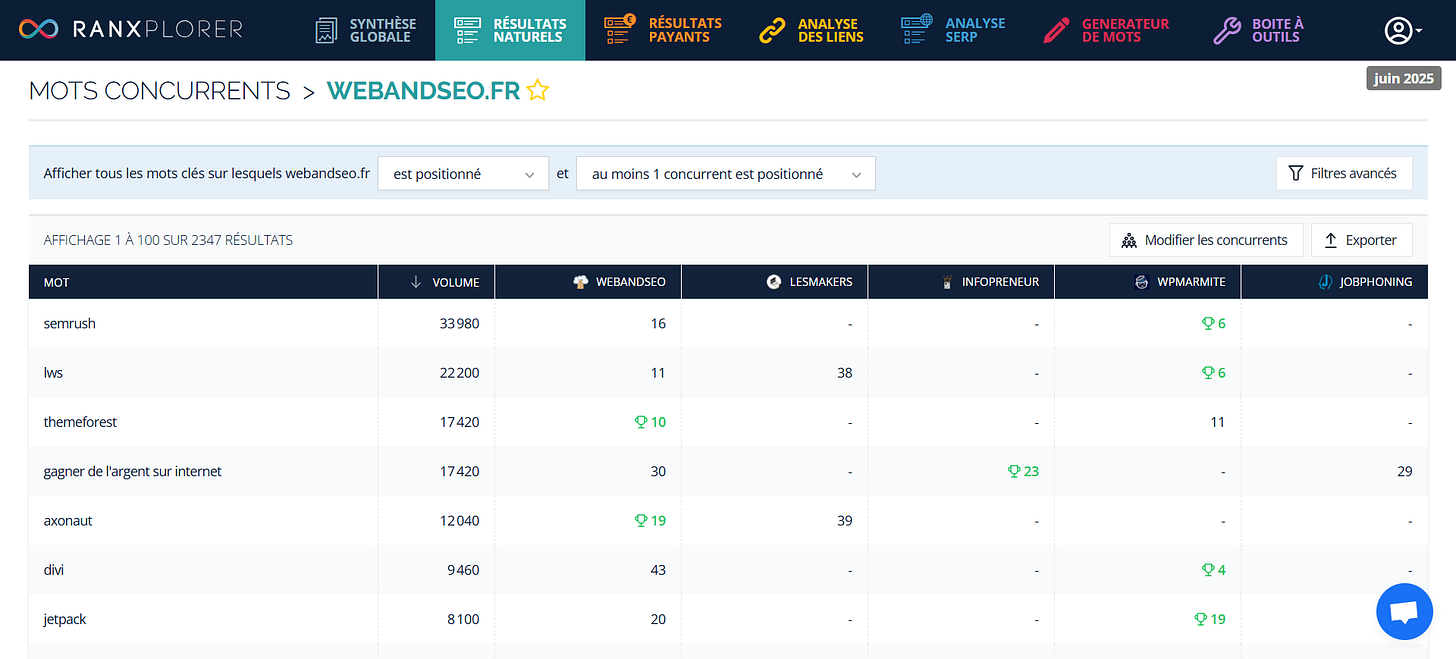Select the Générateur de Mots pen icon
Screen dimensions: 1456x659
[x=1054, y=30]
